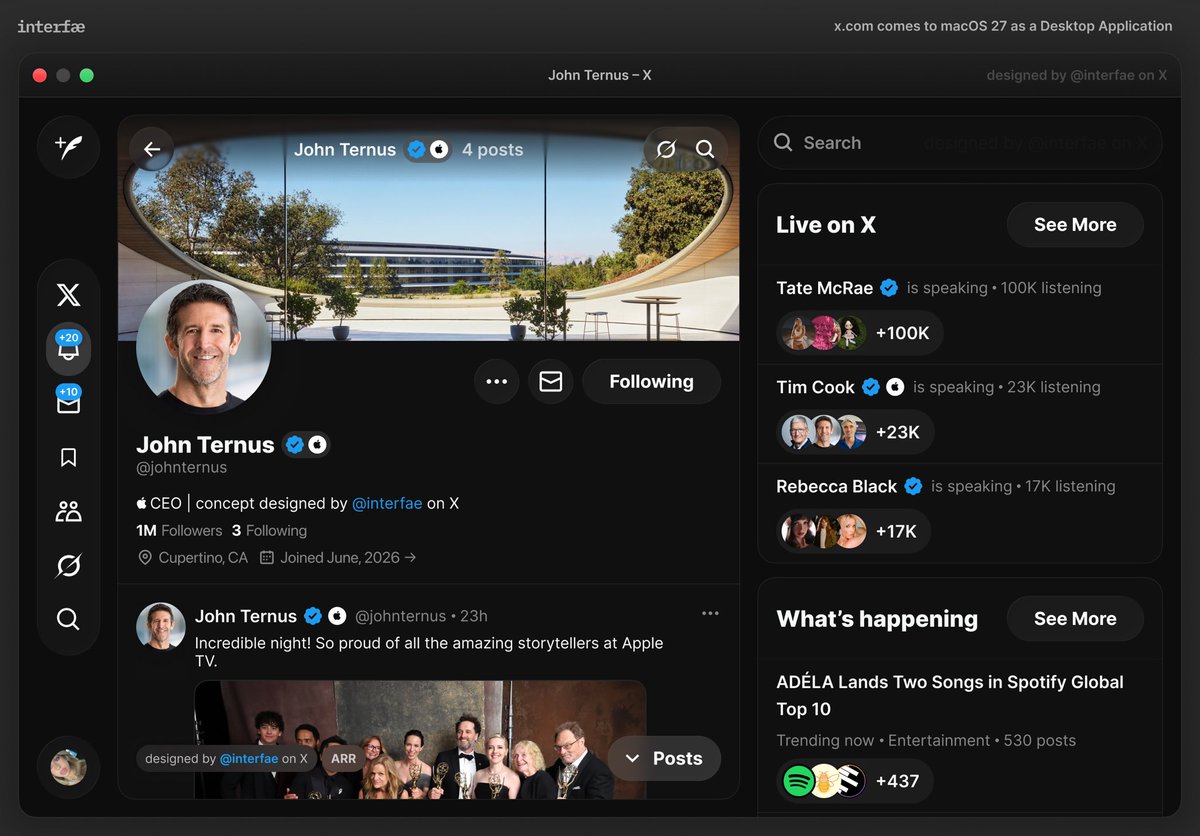Image resolution: width=1200 pixels, height=836 pixels.
Task: Click the verified badge next to John Ternus name
Action: pyautogui.click(x=295, y=445)
